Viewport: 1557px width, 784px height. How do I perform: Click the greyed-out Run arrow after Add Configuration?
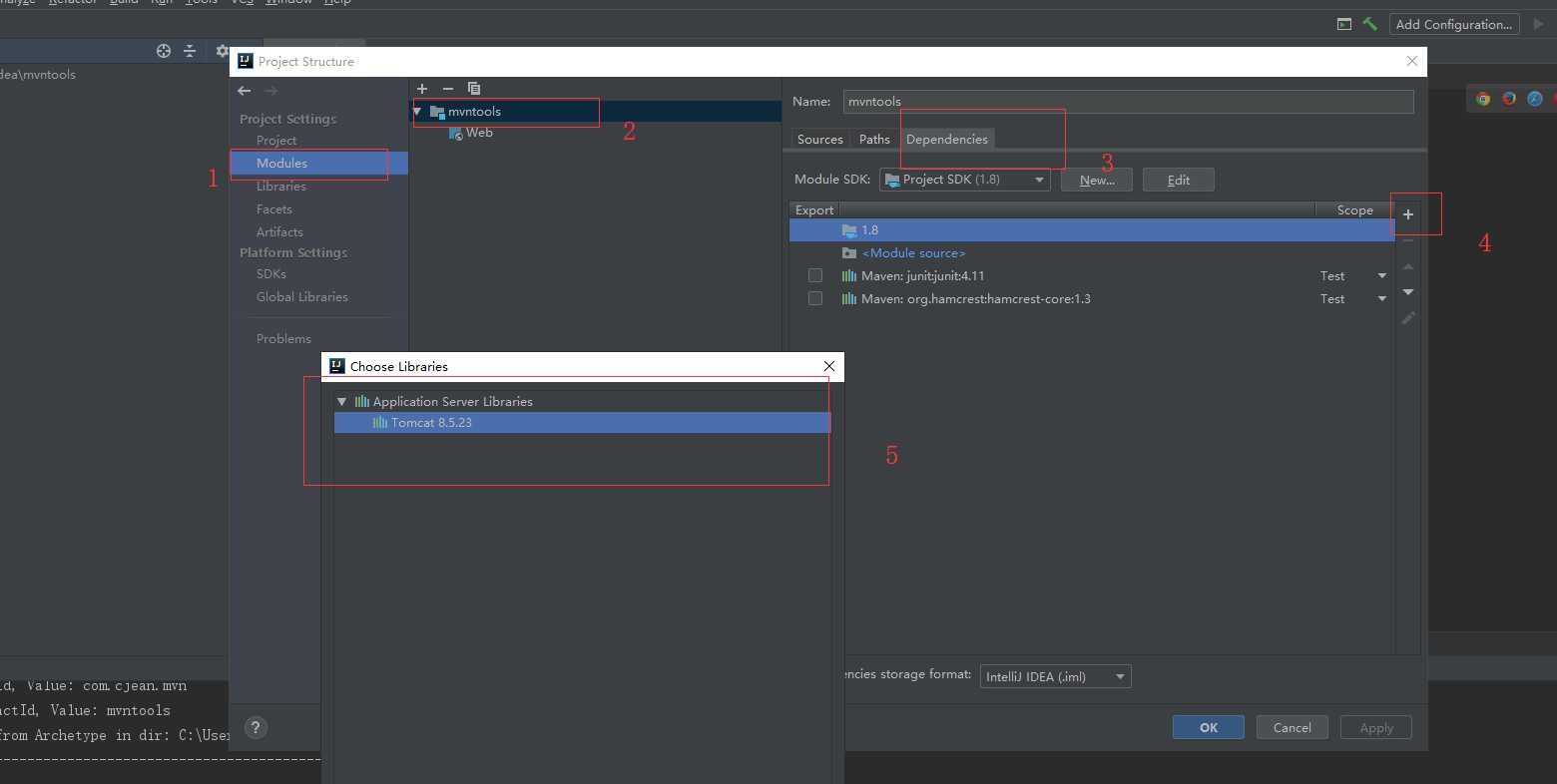pyautogui.click(x=1538, y=24)
